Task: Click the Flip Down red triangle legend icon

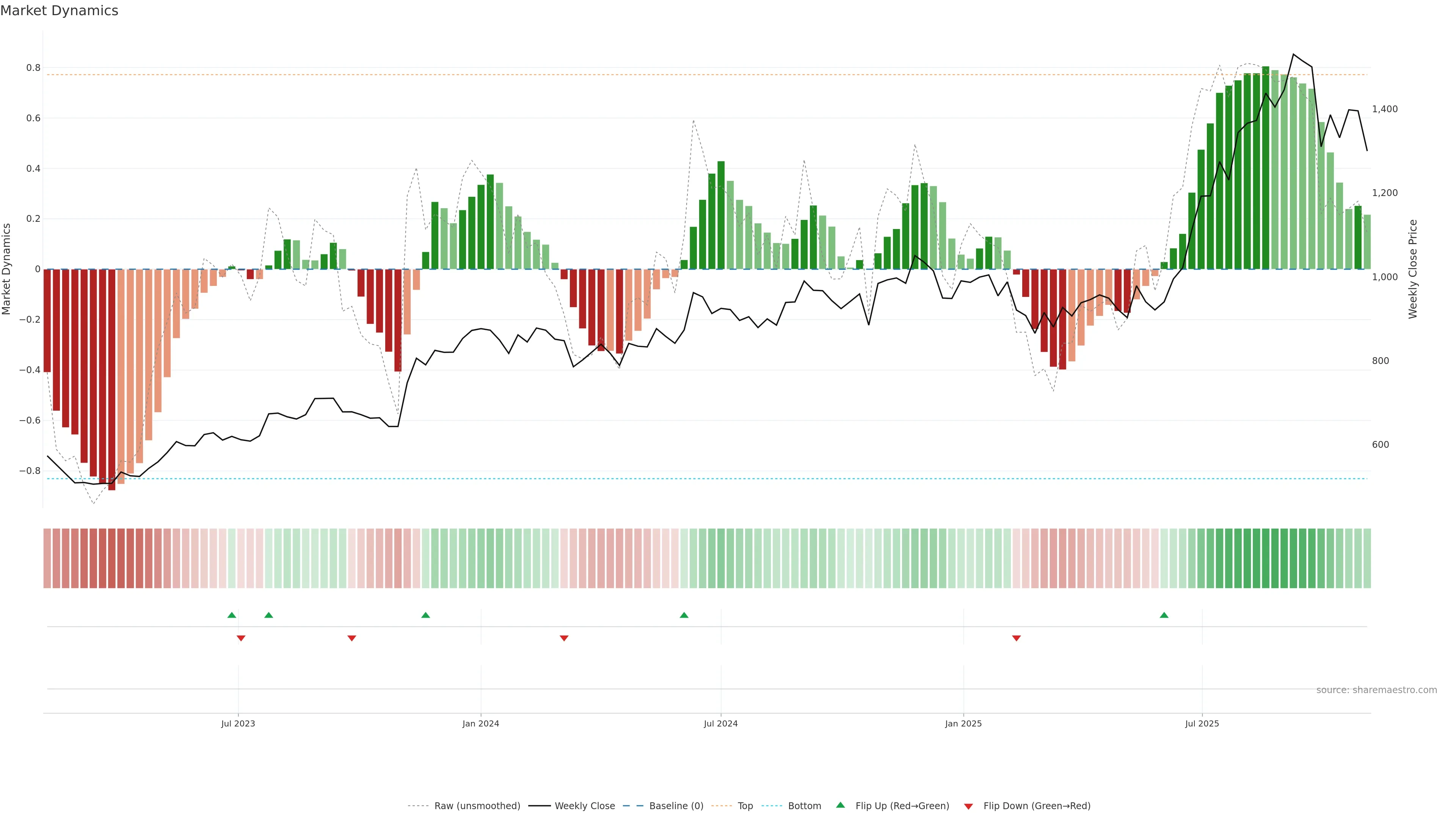Action: (968, 806)
